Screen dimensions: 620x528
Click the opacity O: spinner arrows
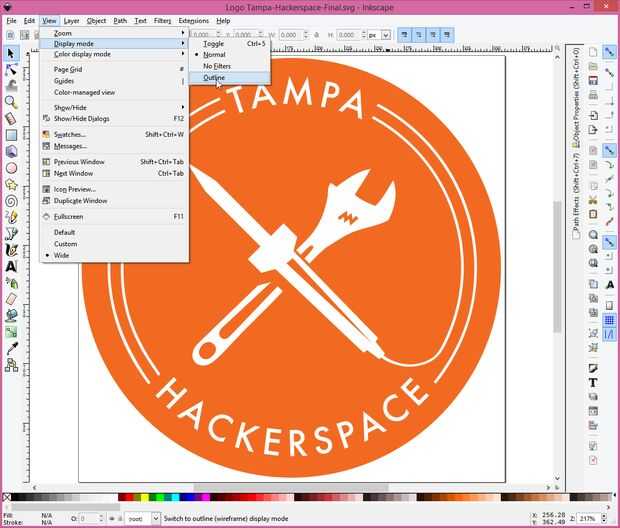pyautogui.click(x=101, y=518)
